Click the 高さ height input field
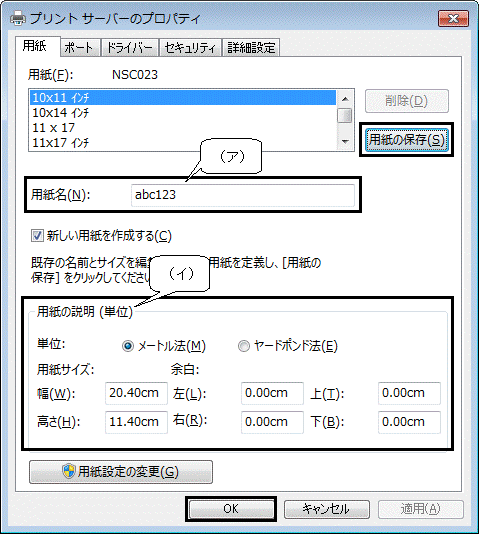 click(x=136, y=422)
